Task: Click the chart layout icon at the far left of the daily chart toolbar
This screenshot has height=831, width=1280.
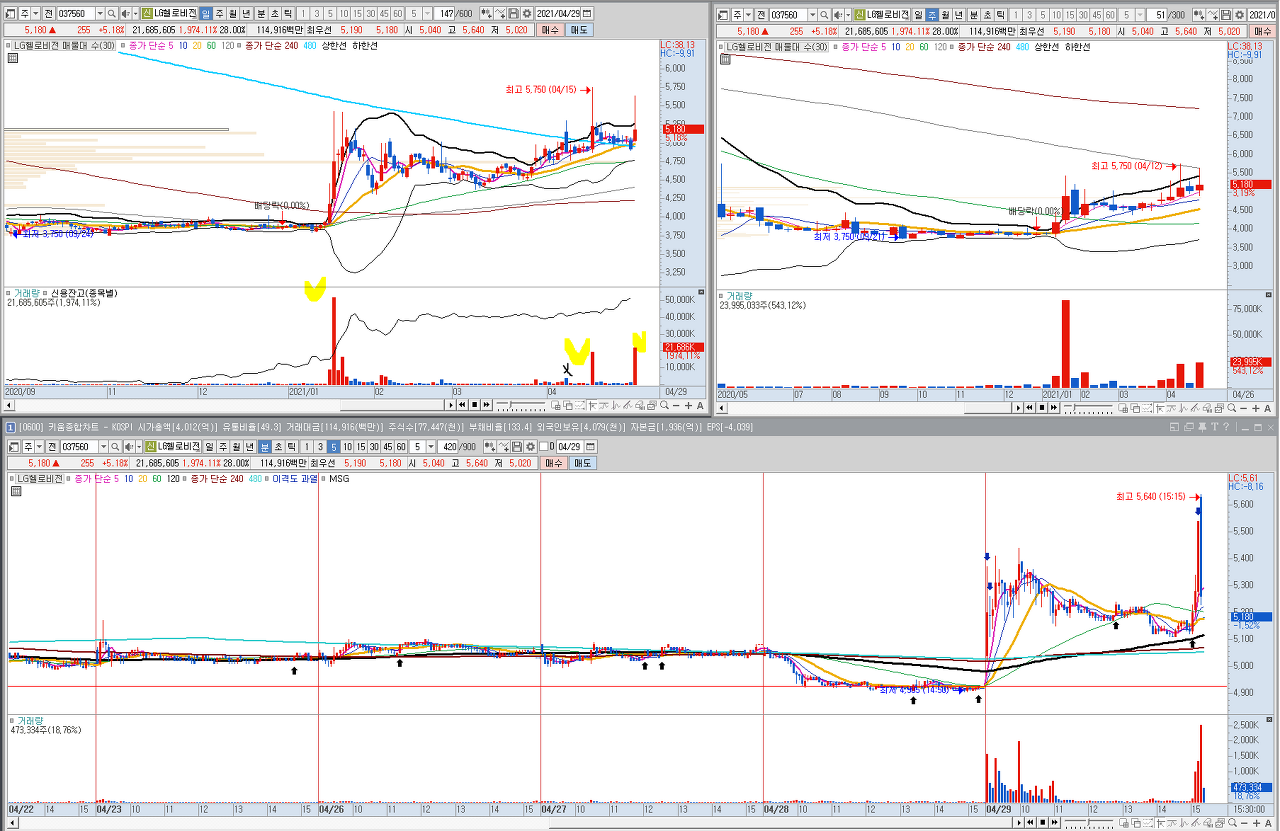Action: tap(11, 13)
